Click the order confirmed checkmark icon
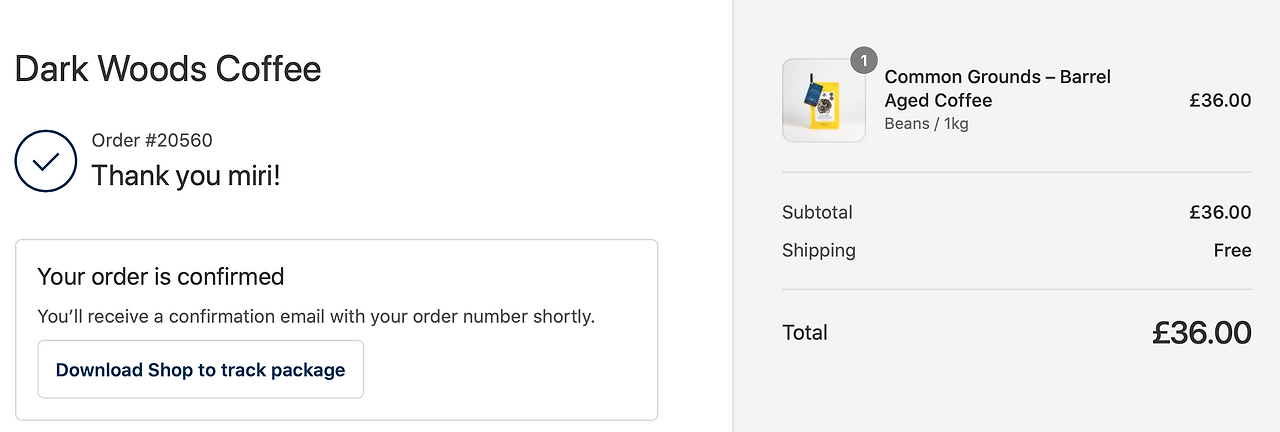 (x=46, y=161)
